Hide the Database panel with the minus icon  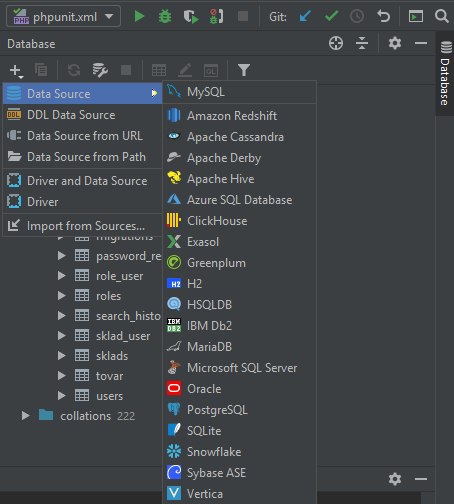pyautogui.click(x=421, y=43)
